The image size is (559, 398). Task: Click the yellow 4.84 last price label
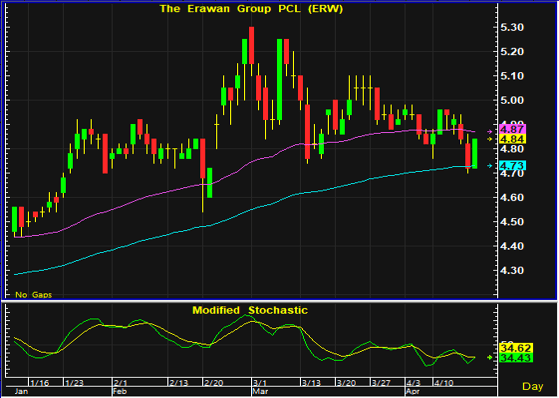pyautogui.click(x=512, y=139)
